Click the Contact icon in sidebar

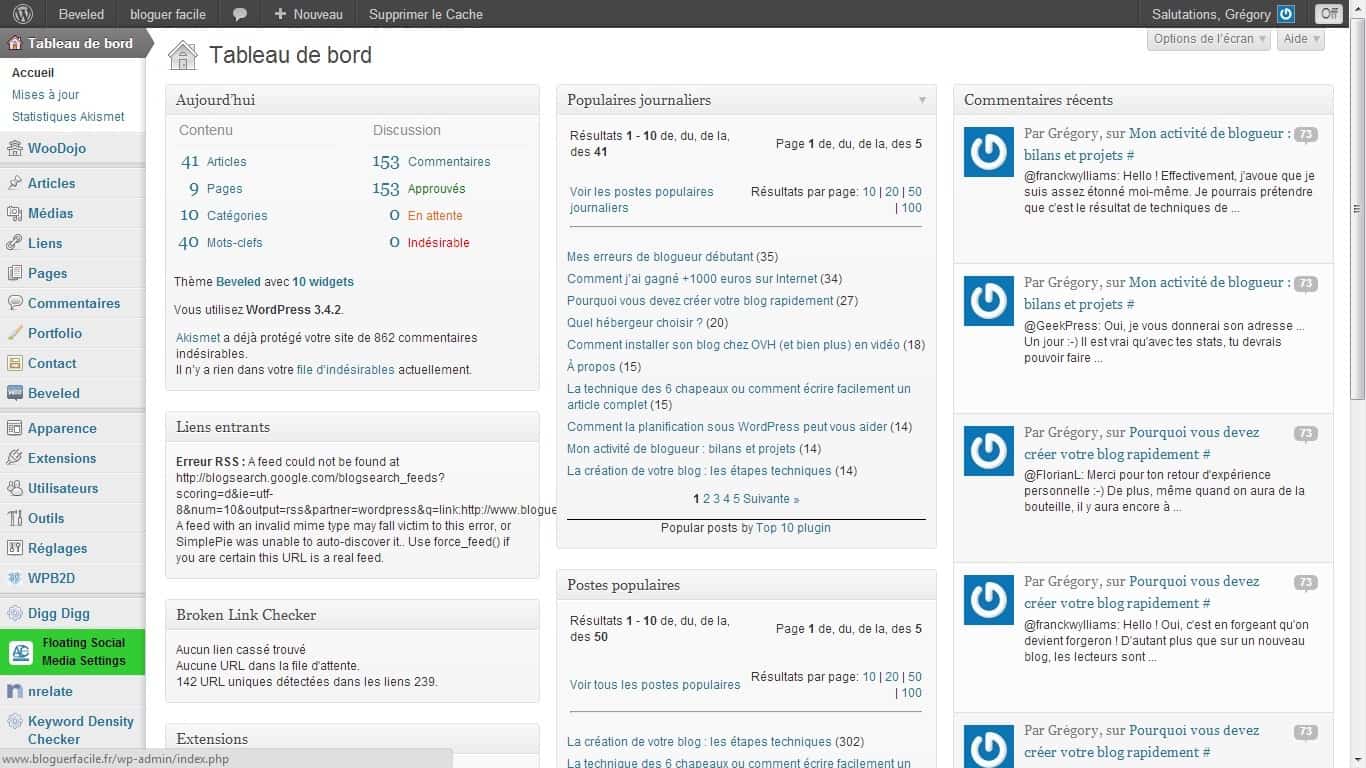(15, 363)
